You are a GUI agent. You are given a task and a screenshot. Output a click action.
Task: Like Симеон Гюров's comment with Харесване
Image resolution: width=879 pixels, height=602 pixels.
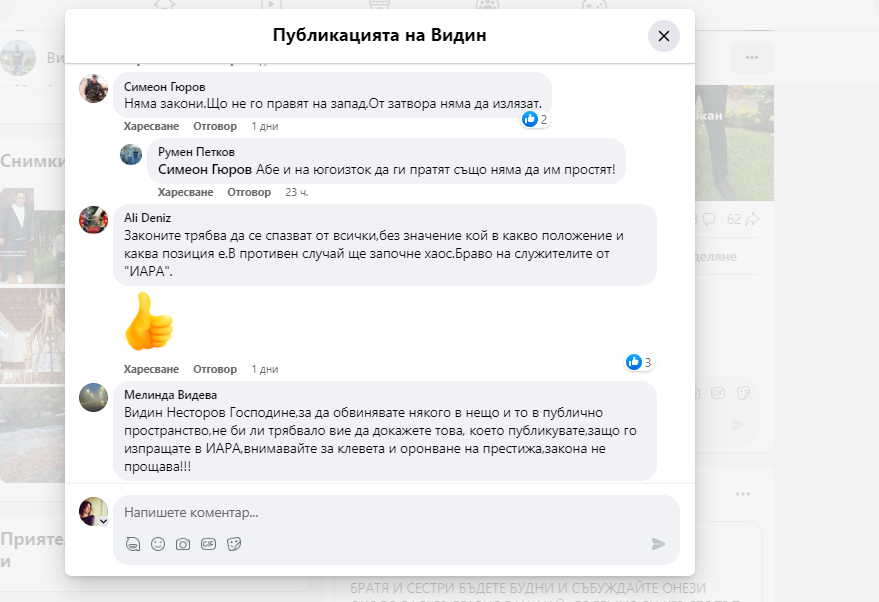click(x=151, y=127)
